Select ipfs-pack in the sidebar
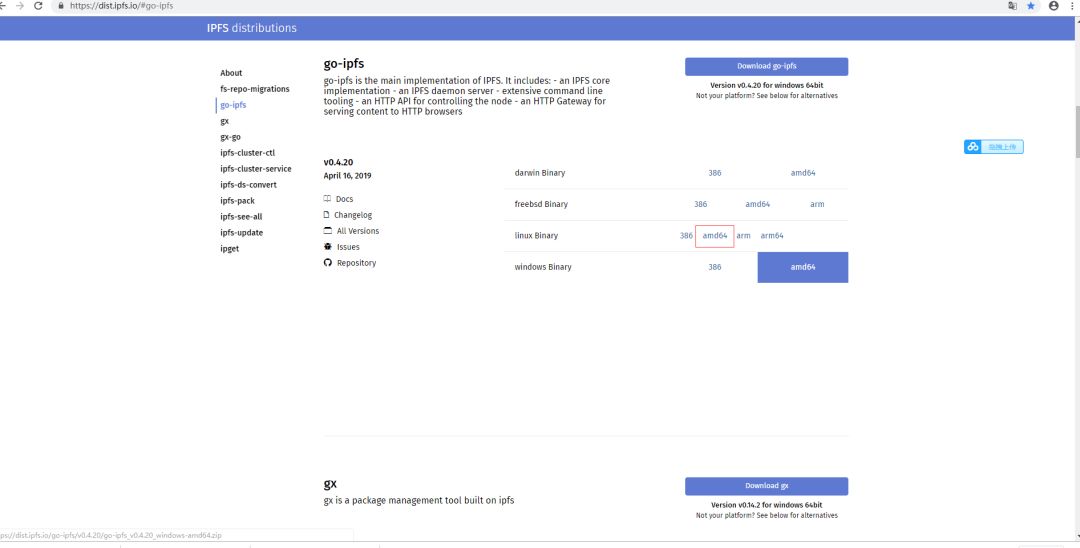1080x548 pixels. [238, 201]
